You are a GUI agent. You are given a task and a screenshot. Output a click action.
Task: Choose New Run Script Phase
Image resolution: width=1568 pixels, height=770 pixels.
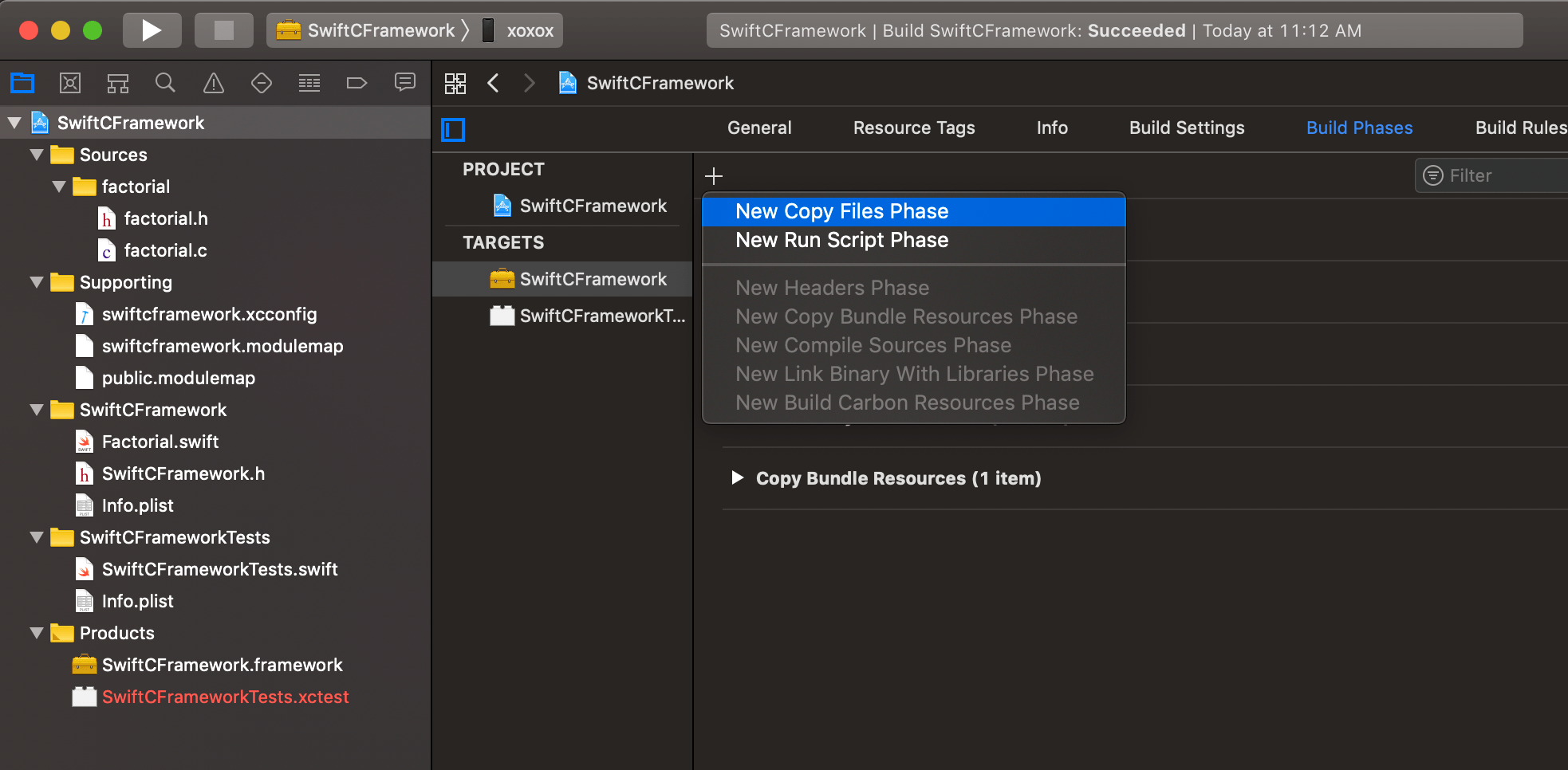pos(914,240)
